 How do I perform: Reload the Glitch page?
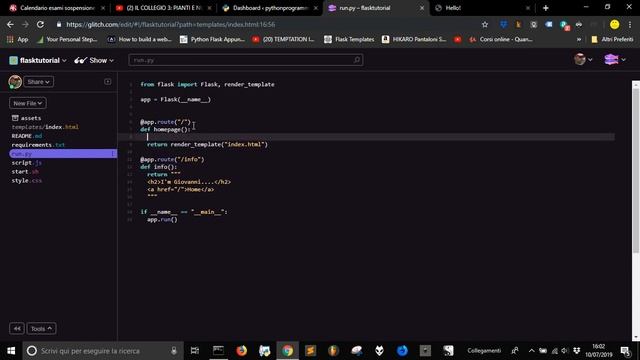point(40,24)
